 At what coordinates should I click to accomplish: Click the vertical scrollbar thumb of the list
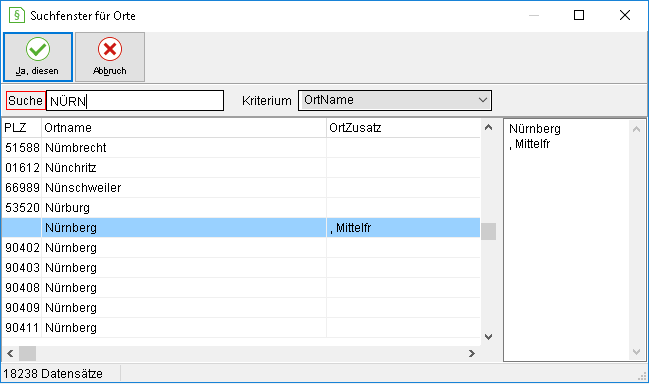click(x=488, y=231)
